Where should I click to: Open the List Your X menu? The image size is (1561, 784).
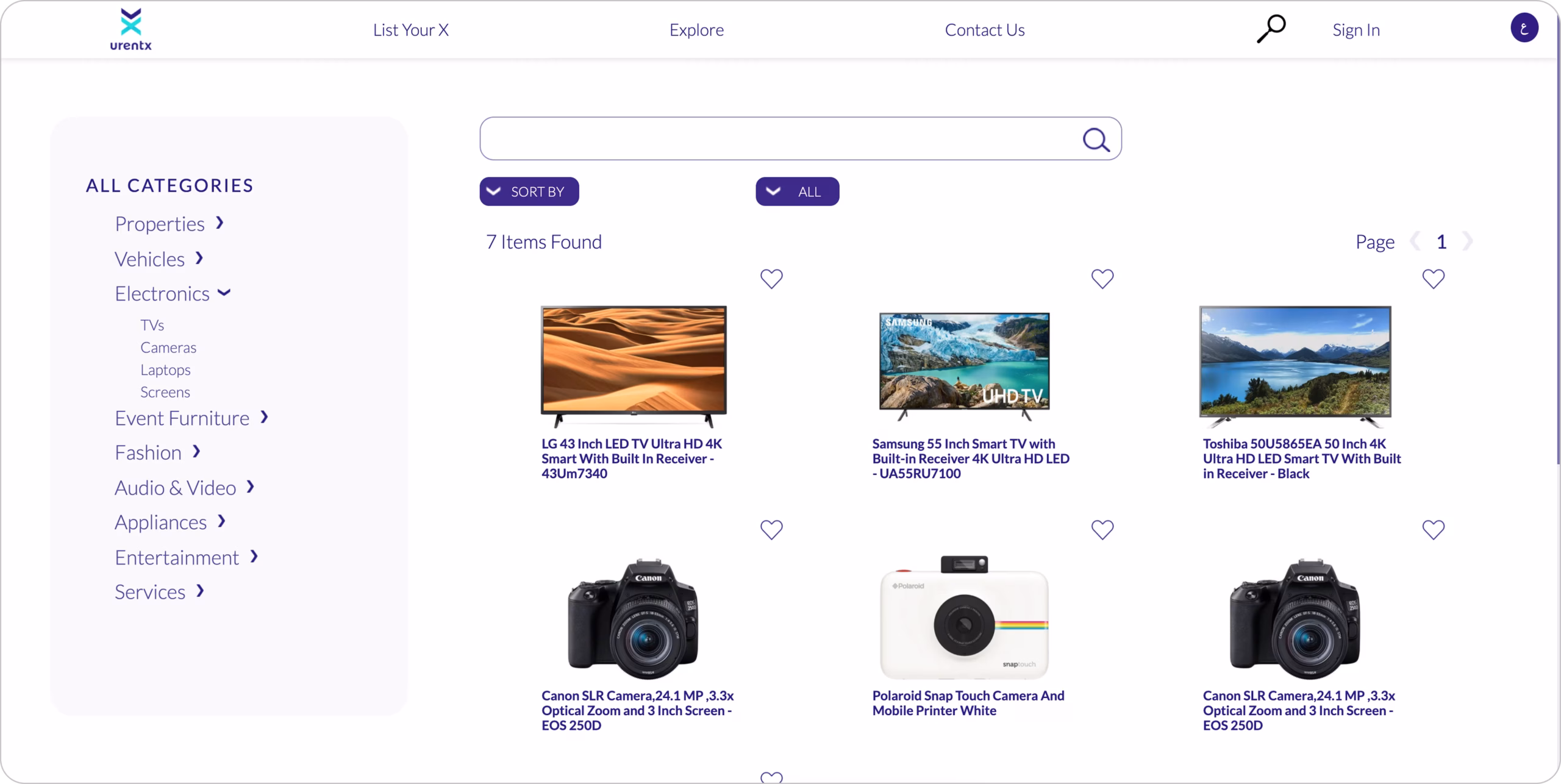[x=410, y=30]
